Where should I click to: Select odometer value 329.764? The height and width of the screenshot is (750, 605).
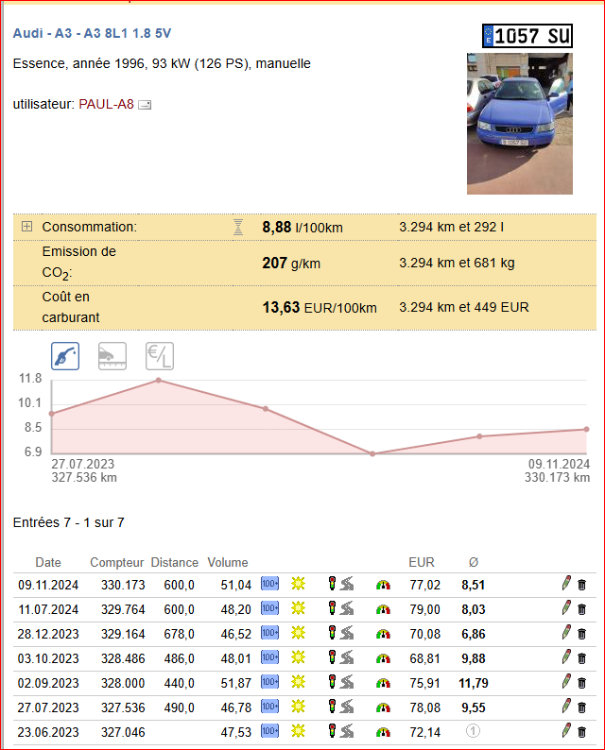(x=123, y=609)
